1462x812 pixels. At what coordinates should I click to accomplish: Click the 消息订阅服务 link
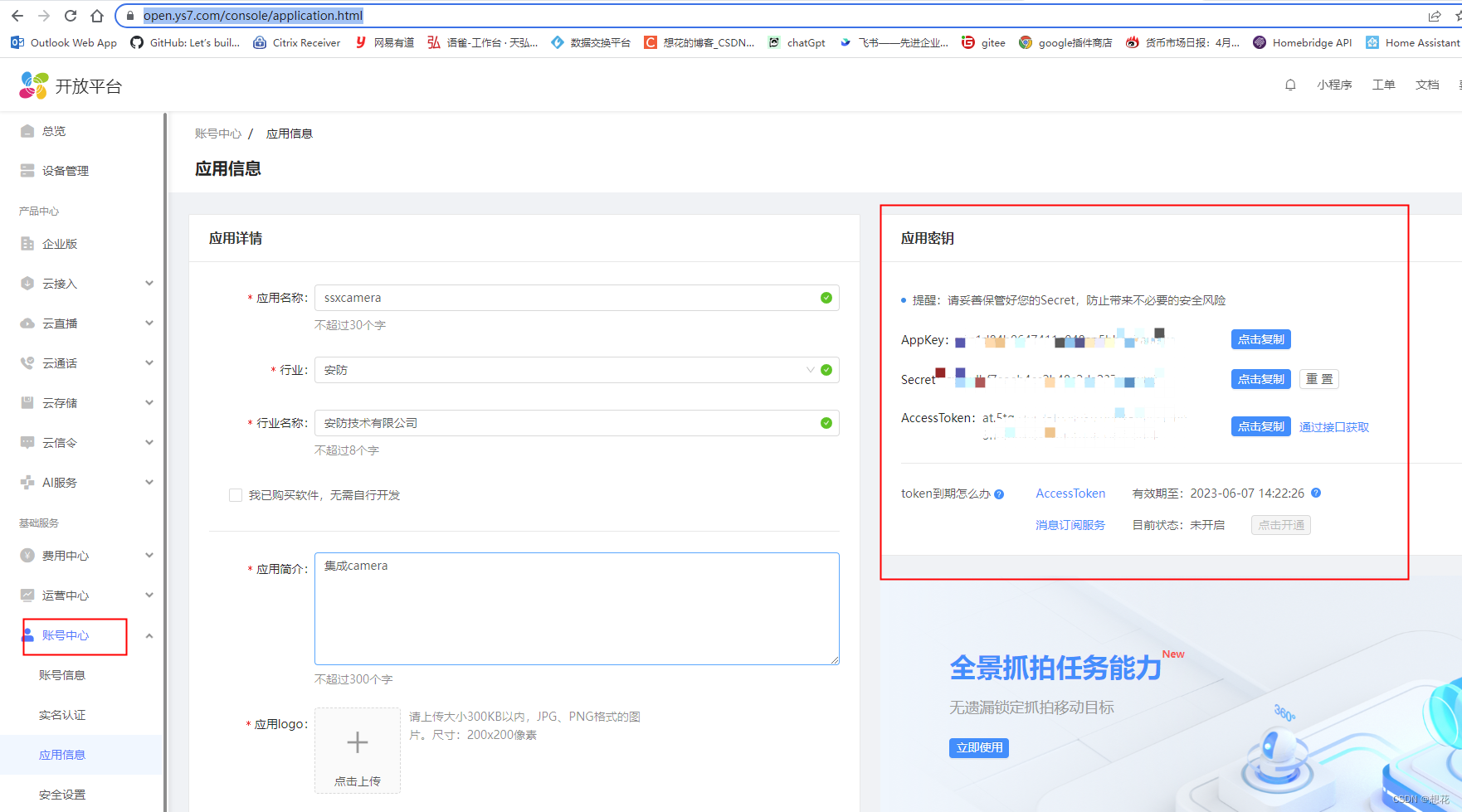[1070, 525]
